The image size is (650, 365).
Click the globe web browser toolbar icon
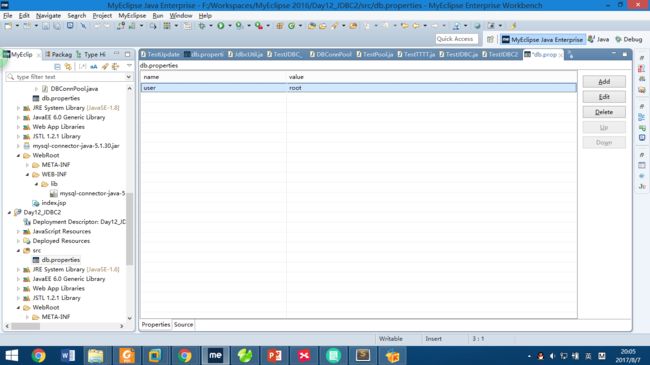[478, 26]
